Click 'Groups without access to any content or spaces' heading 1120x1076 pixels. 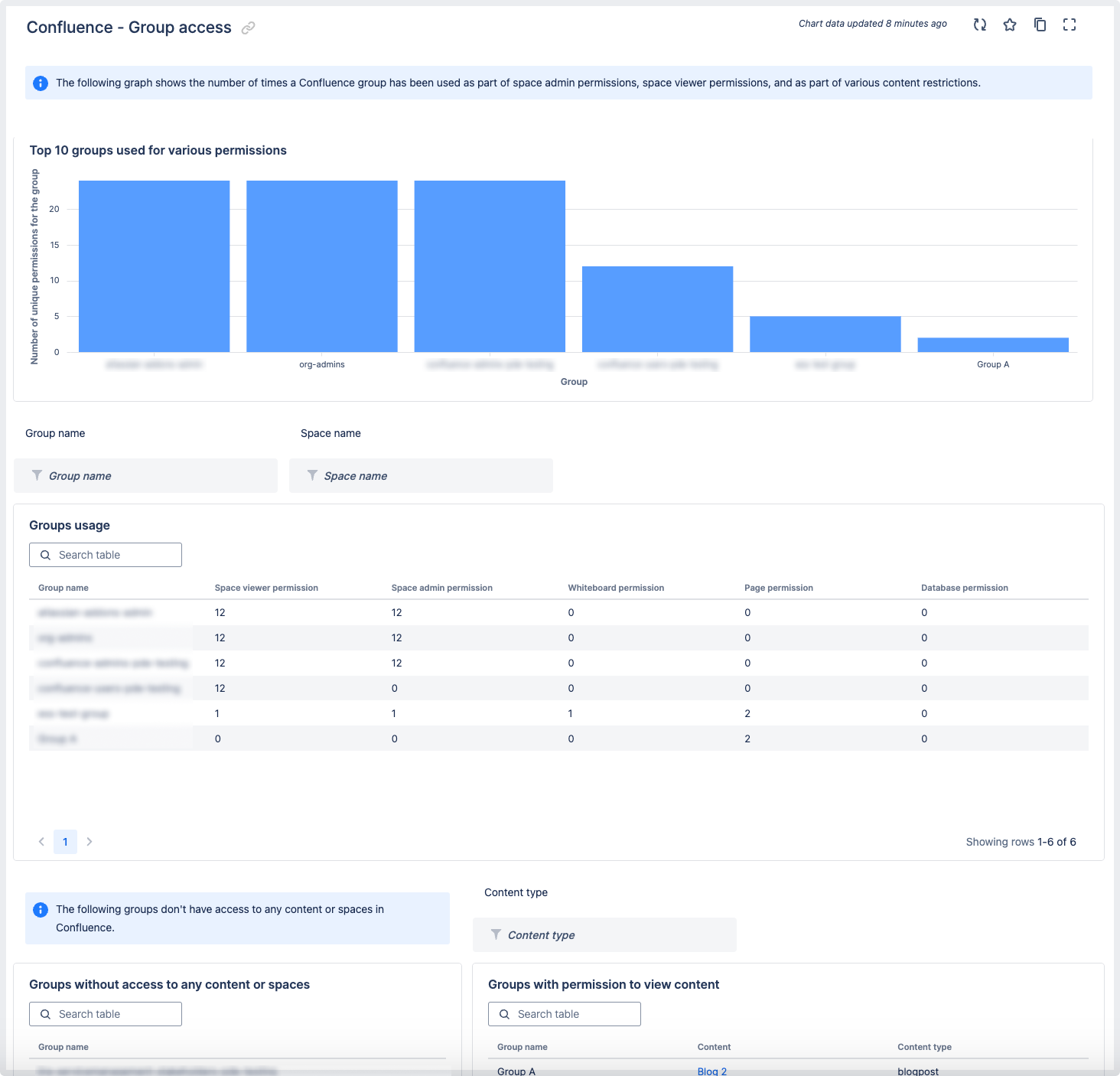click(x=170, y=984)
